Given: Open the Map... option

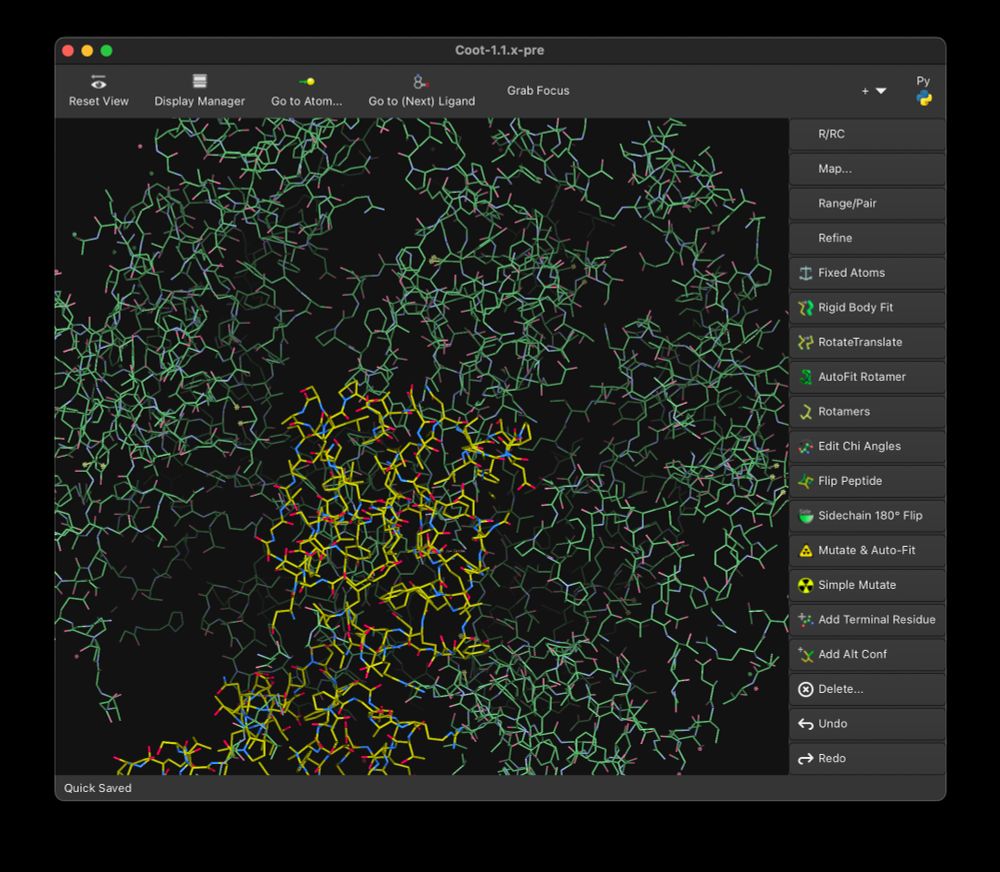Looking at the screenshot, I should pos(867,168).
